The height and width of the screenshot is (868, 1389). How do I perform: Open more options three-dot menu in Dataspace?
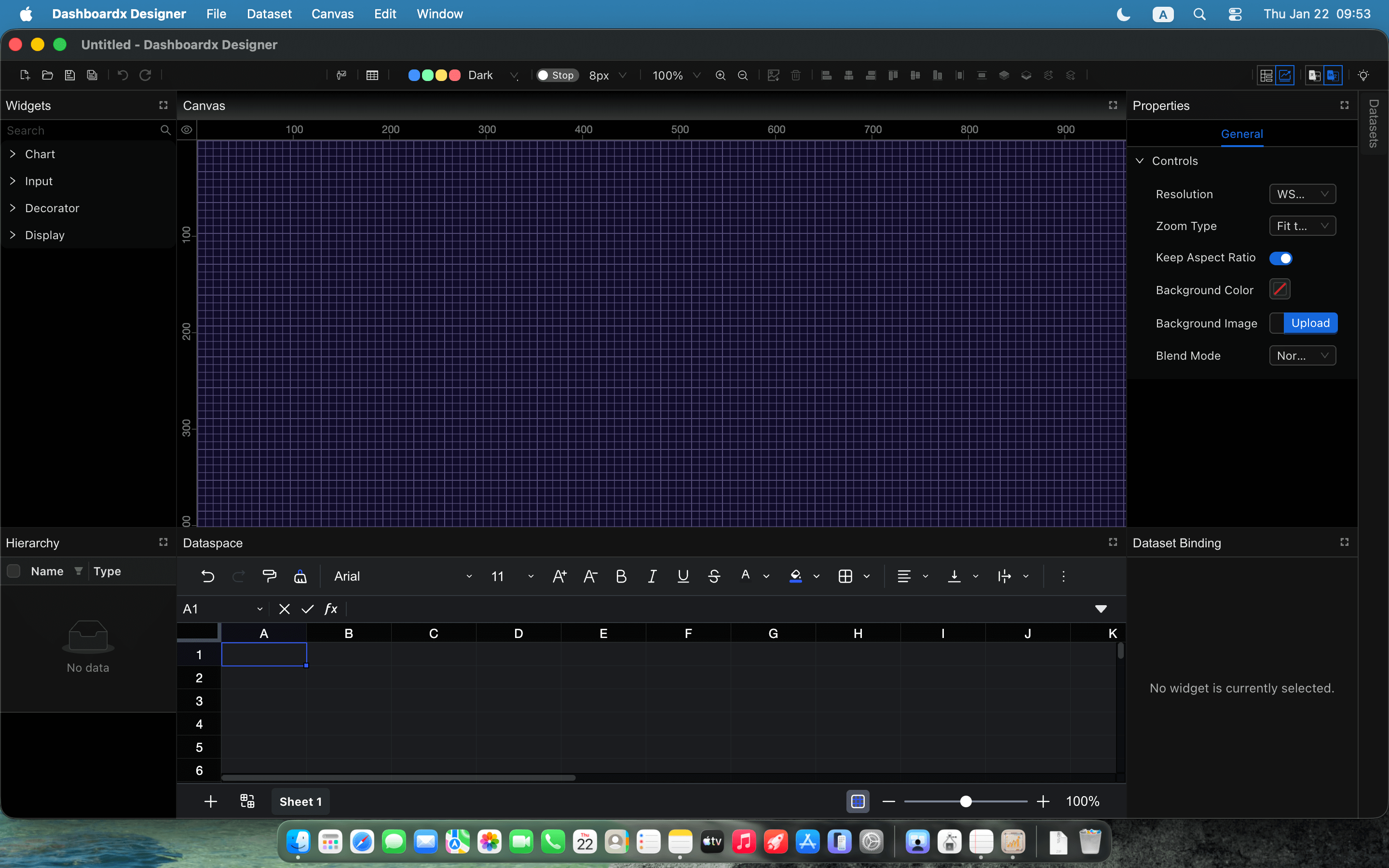coord(1063,576)
